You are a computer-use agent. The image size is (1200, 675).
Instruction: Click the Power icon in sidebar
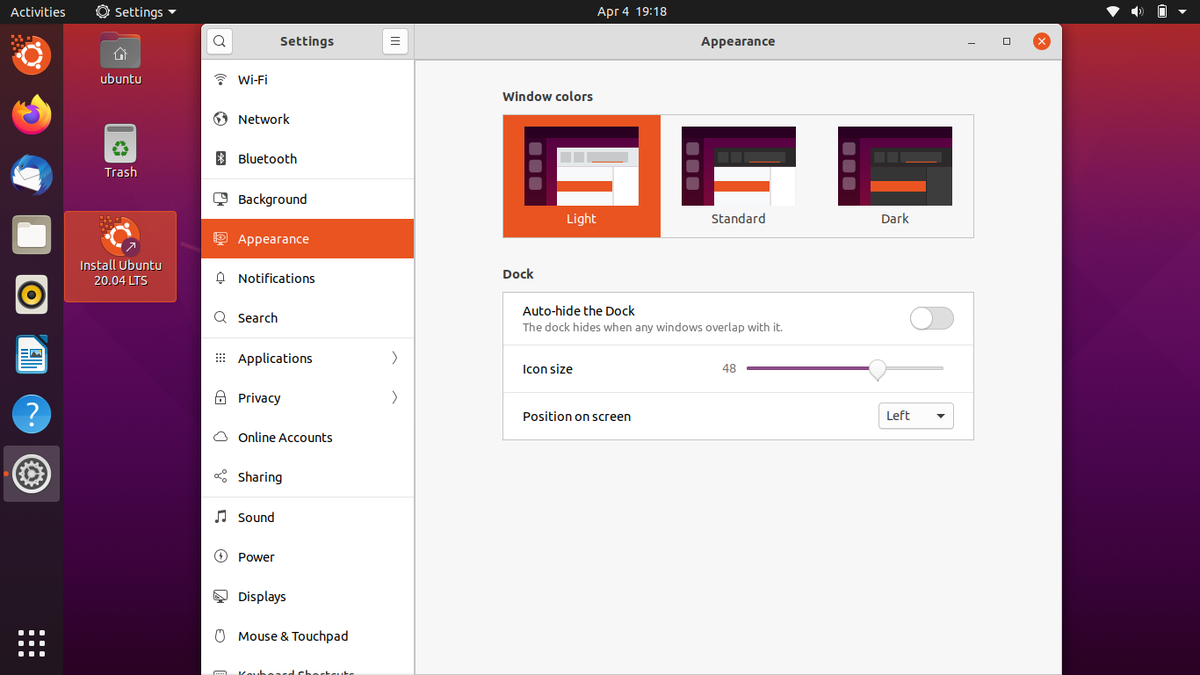221,557
